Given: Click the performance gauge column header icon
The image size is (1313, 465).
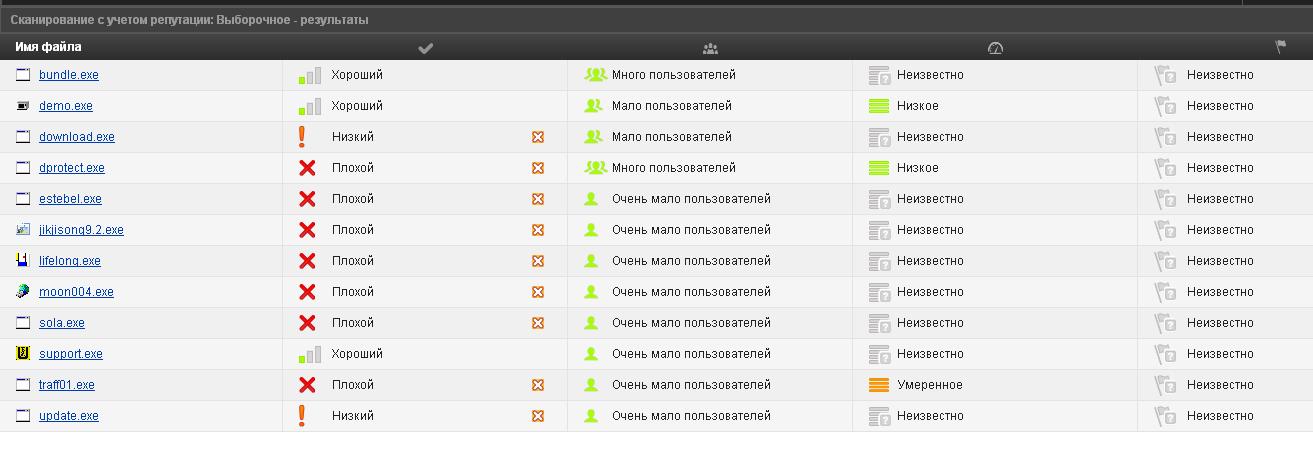Looking at the screenshot, I should pyautogui.click(x=994, y=48).
